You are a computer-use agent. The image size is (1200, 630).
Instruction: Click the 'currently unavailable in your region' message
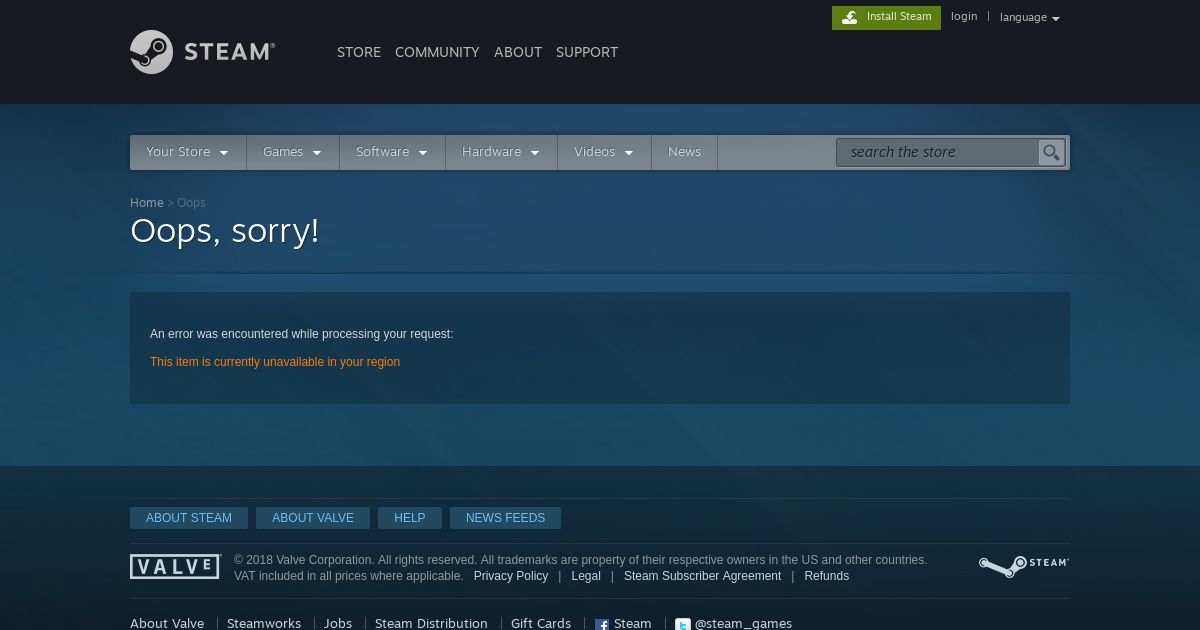[275, 362]
